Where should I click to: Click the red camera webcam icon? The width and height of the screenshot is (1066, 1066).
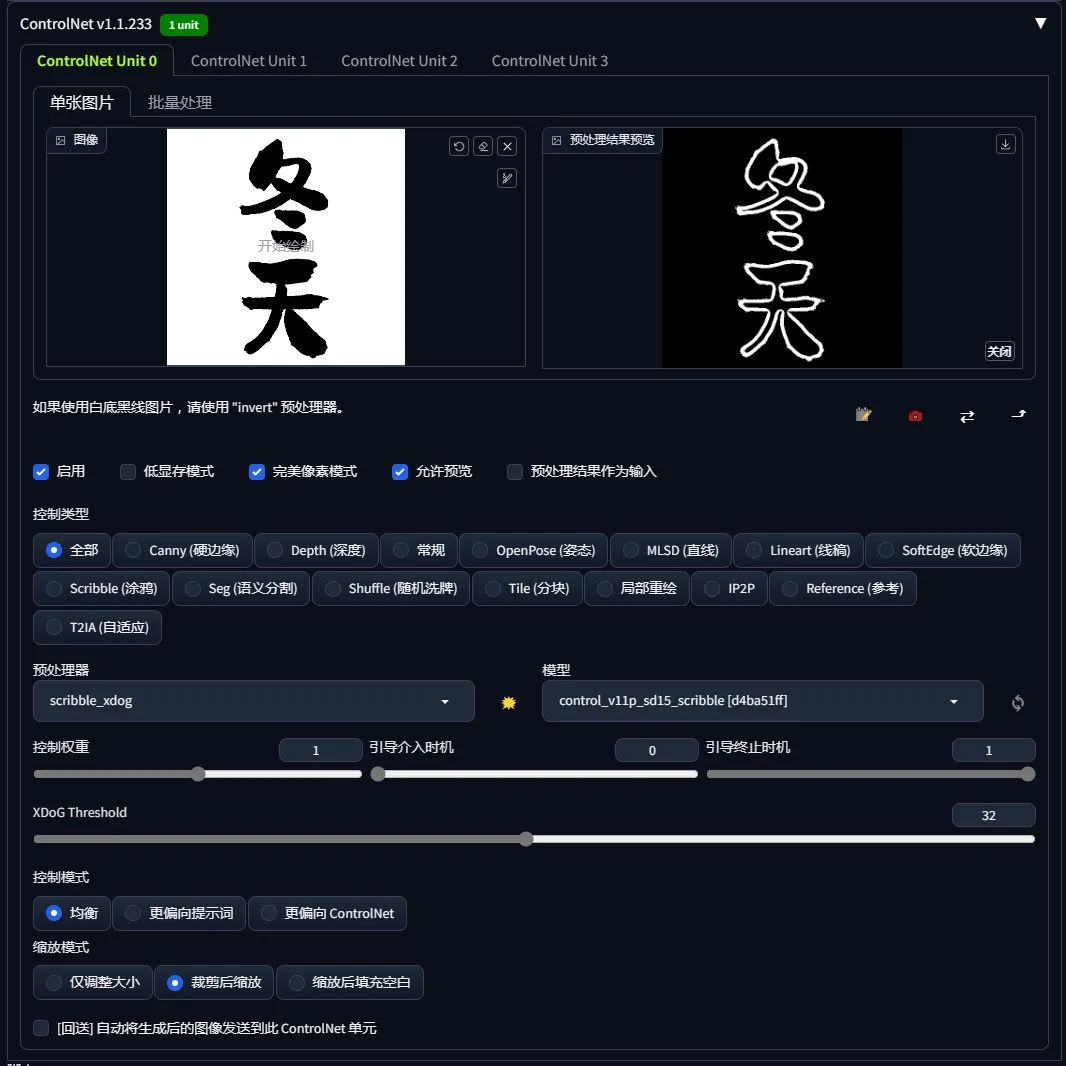click(x=915, y=415)
